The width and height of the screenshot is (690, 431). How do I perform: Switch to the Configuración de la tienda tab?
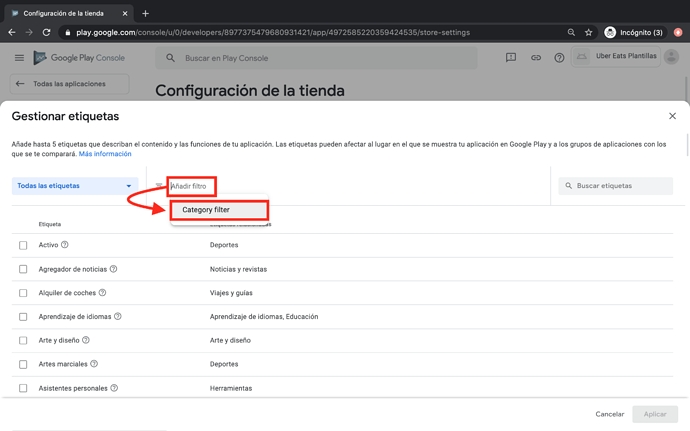(65, 13)
